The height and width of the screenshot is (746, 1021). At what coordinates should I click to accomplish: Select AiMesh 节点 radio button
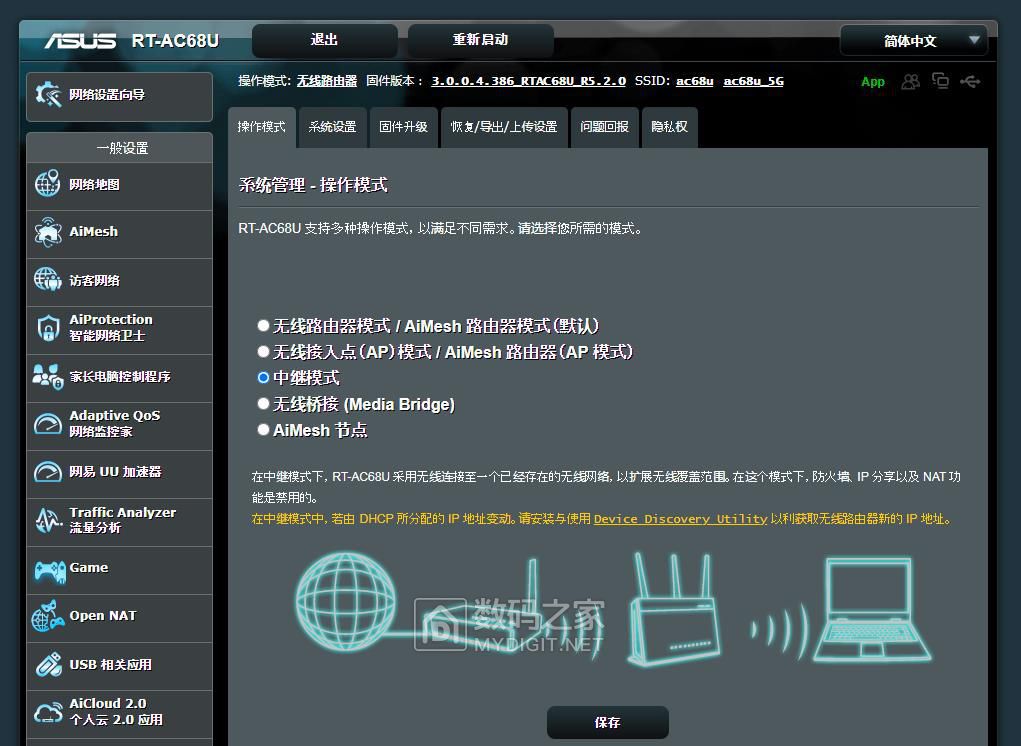pos(263,430)
